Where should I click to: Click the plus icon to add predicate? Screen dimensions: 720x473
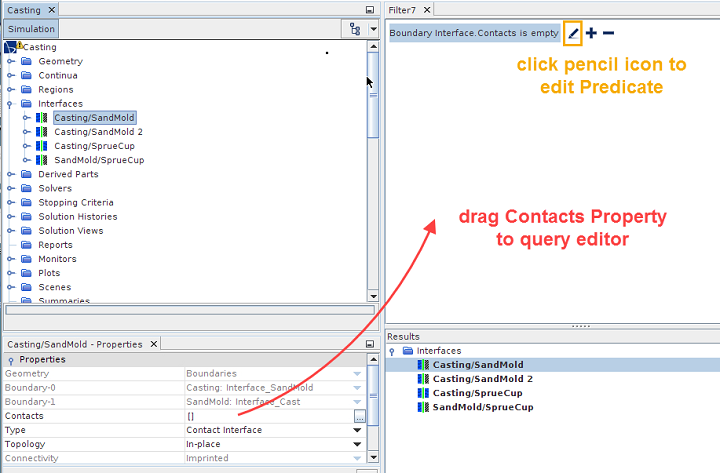coord(591,33)
